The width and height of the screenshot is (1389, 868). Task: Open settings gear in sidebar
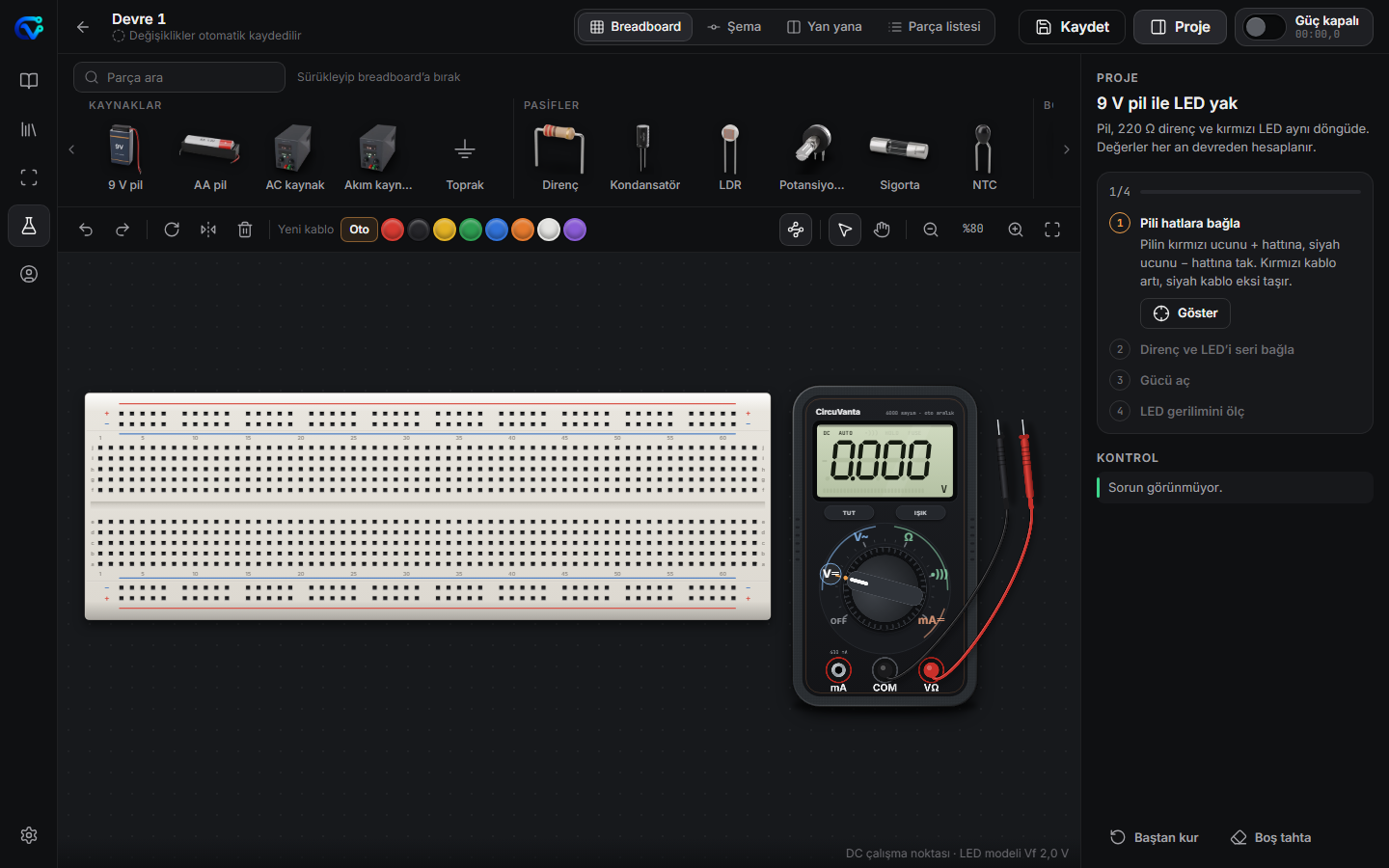[x=29, y=835]
